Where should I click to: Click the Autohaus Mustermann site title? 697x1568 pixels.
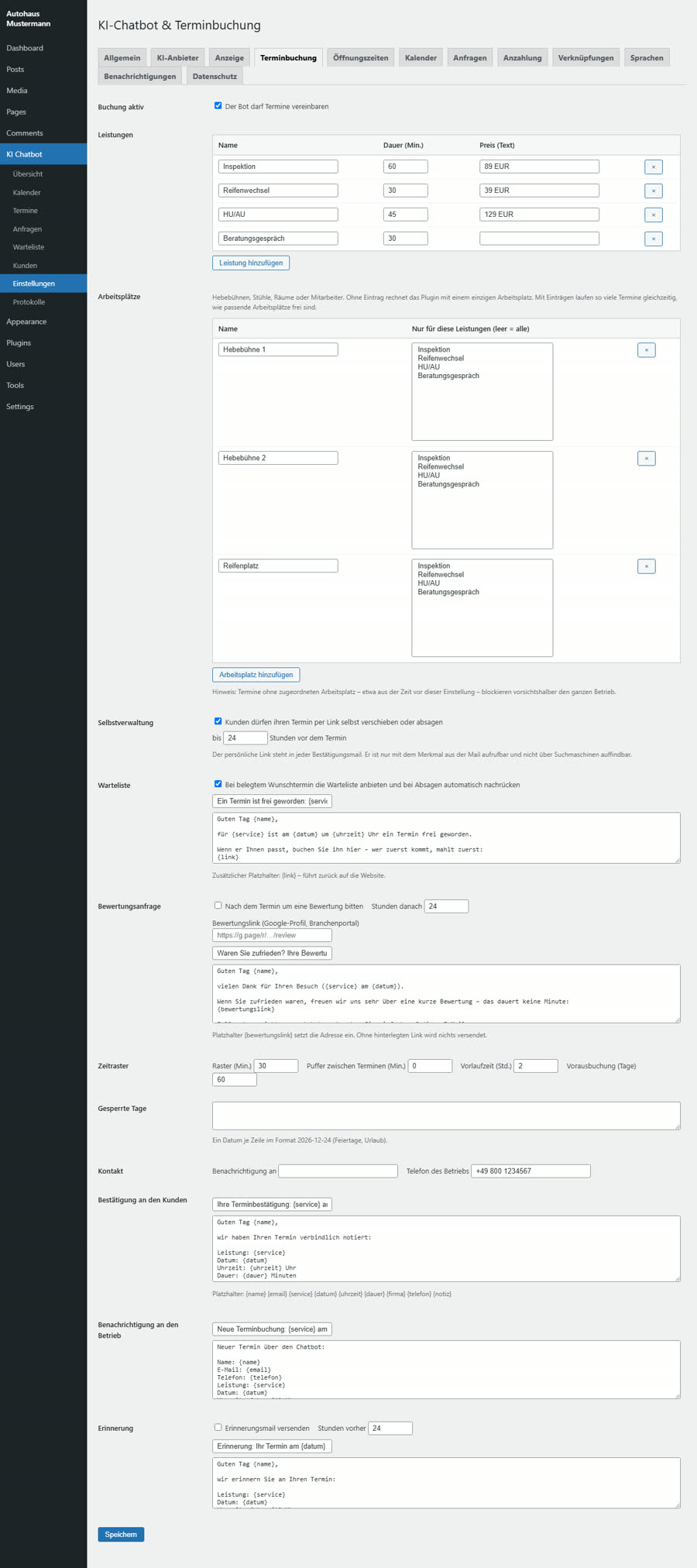point(29,19)
